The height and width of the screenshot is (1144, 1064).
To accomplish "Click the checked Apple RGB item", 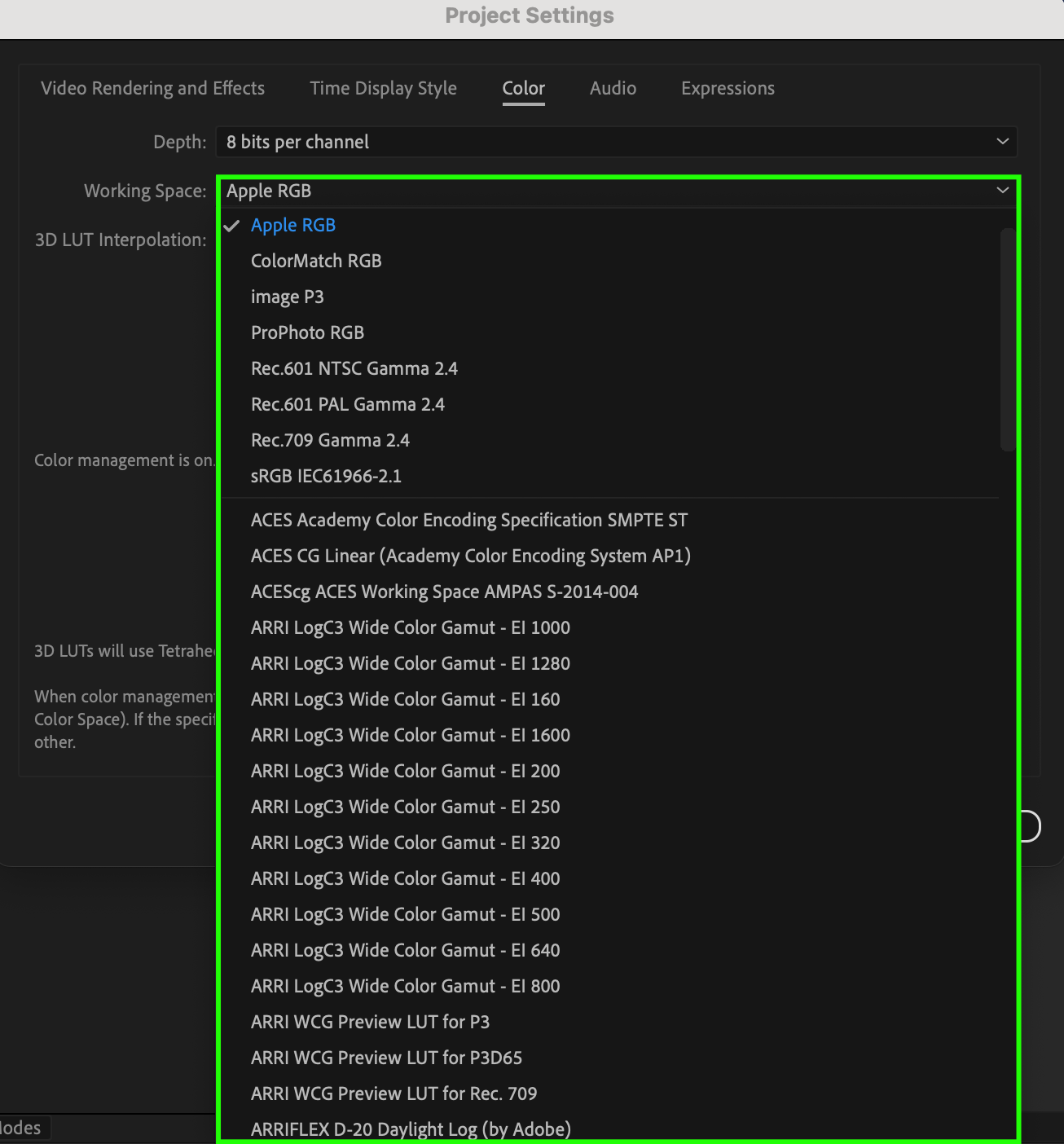I will tap(292, 225).
